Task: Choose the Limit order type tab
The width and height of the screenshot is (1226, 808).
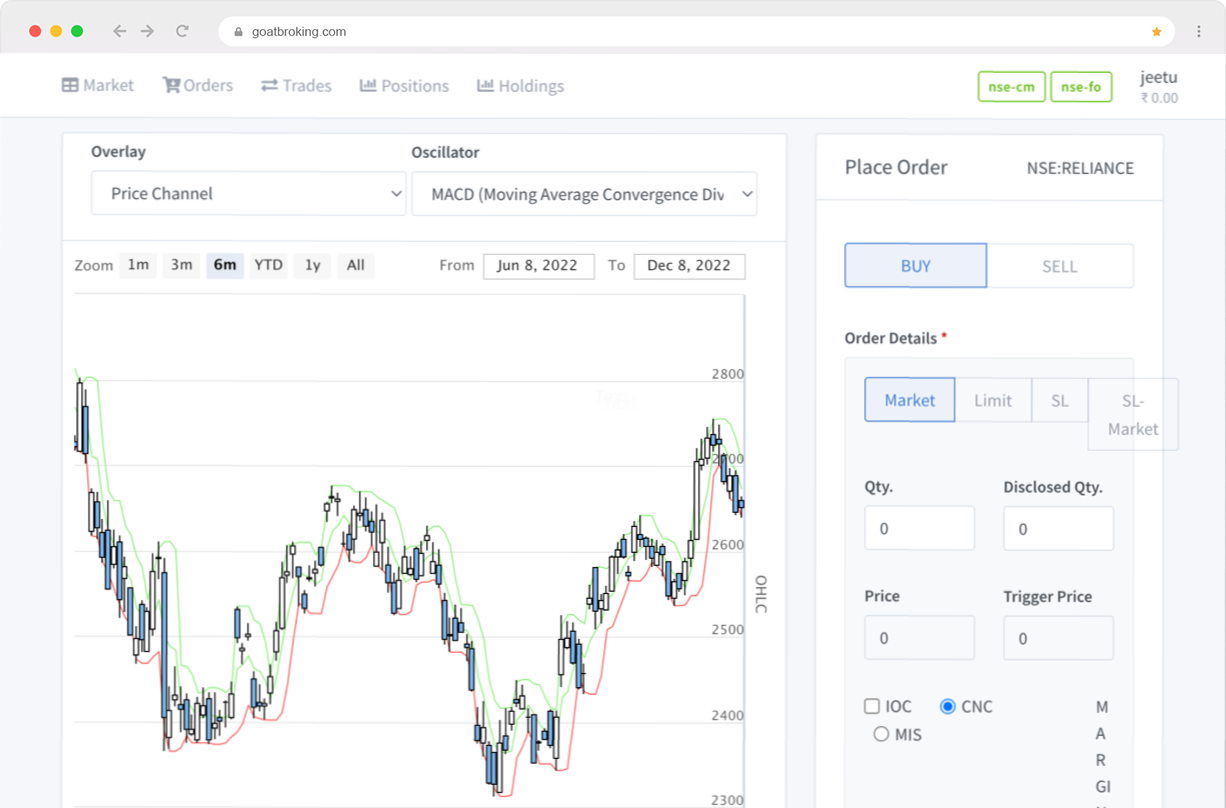Action: pos(992,400)
